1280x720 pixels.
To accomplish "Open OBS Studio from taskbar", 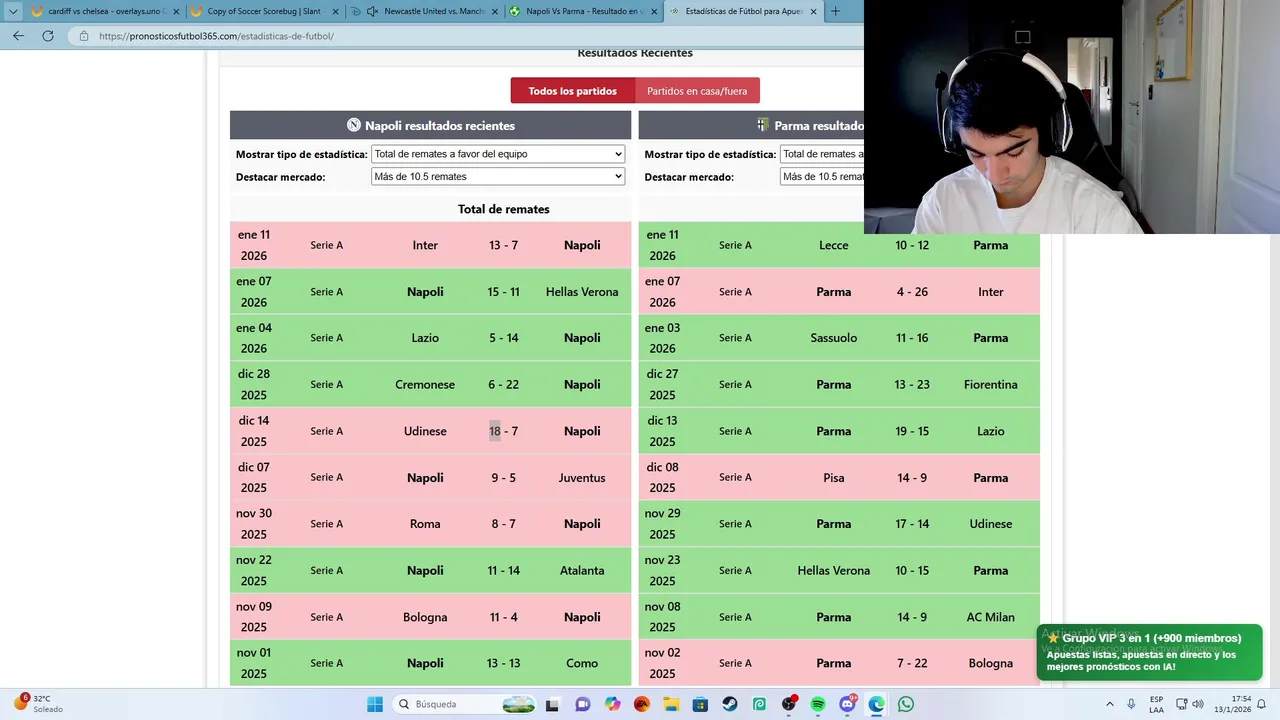I will point(789,704).
